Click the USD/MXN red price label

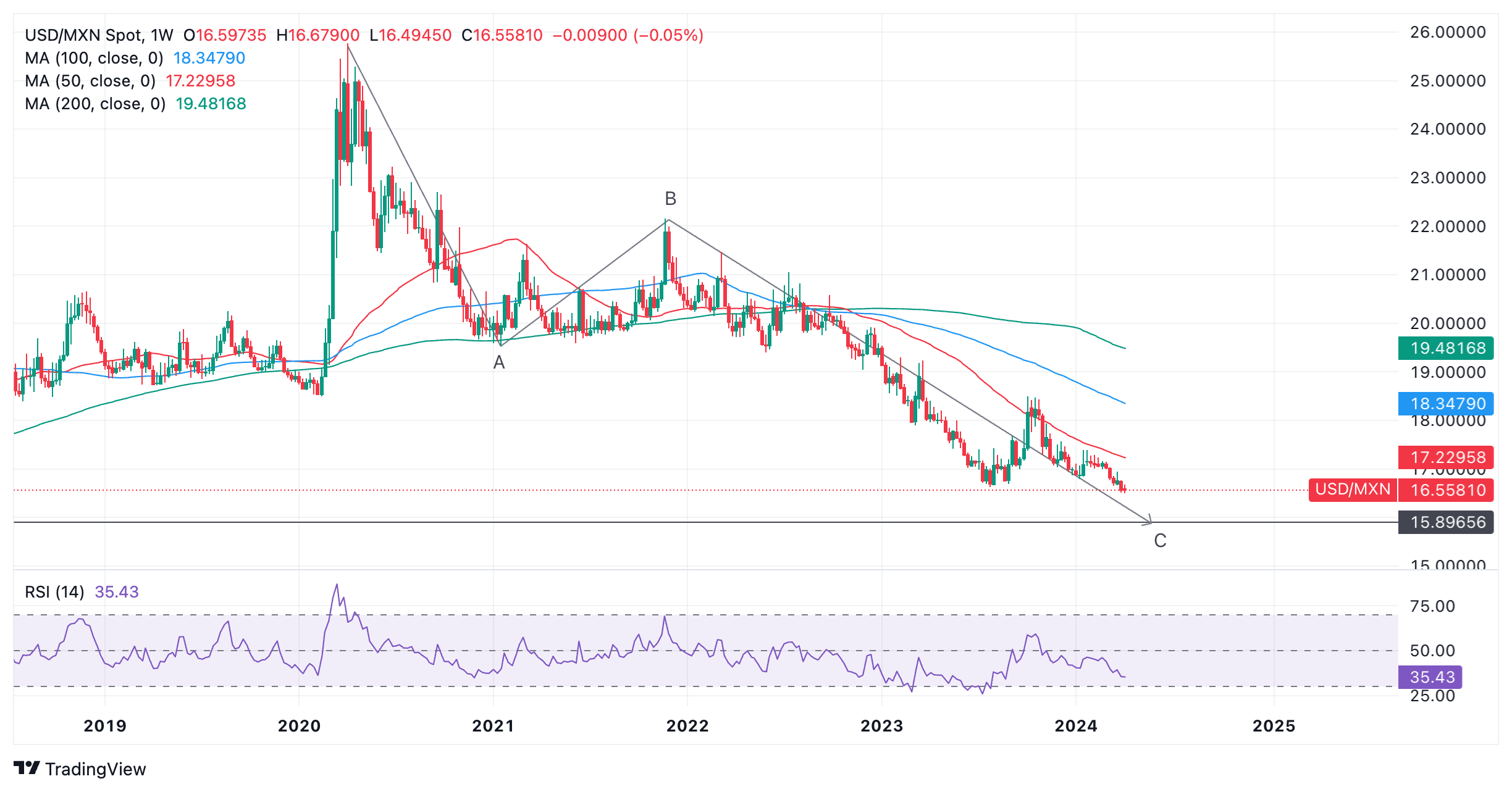[x=1353, y=490]
